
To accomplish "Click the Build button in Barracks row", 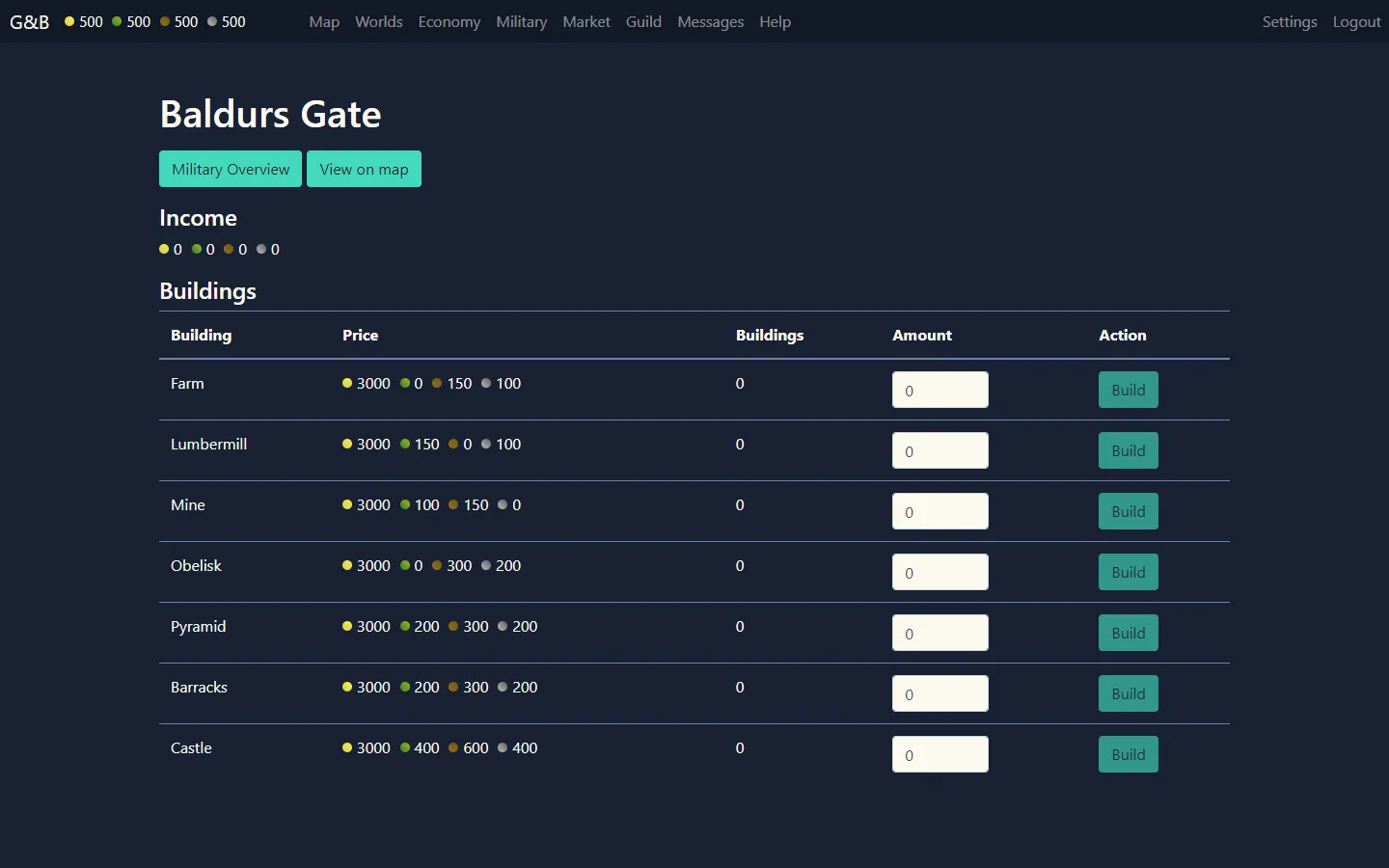I will coord(1128,693).
